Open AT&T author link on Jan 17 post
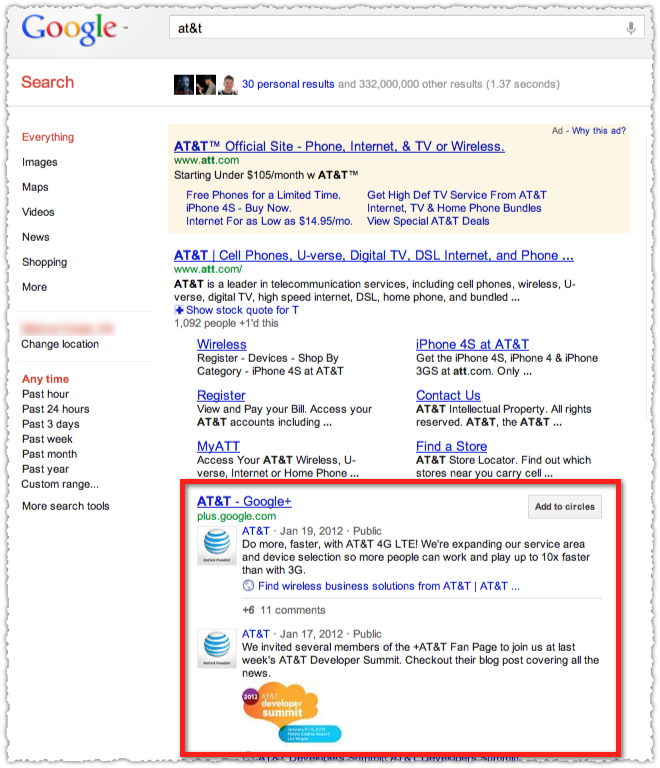This screenshot has height=768, width=660. [x=256, y=634]
